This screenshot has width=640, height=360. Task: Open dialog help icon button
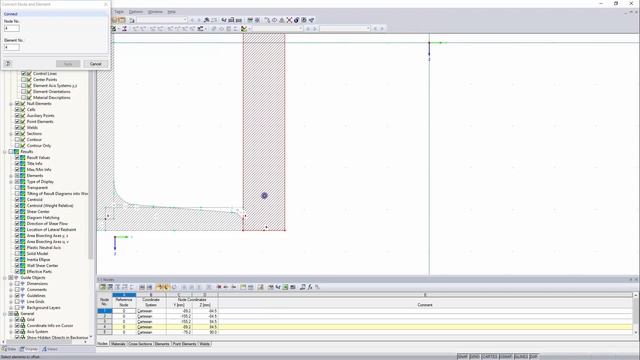[x=8, y=63]
